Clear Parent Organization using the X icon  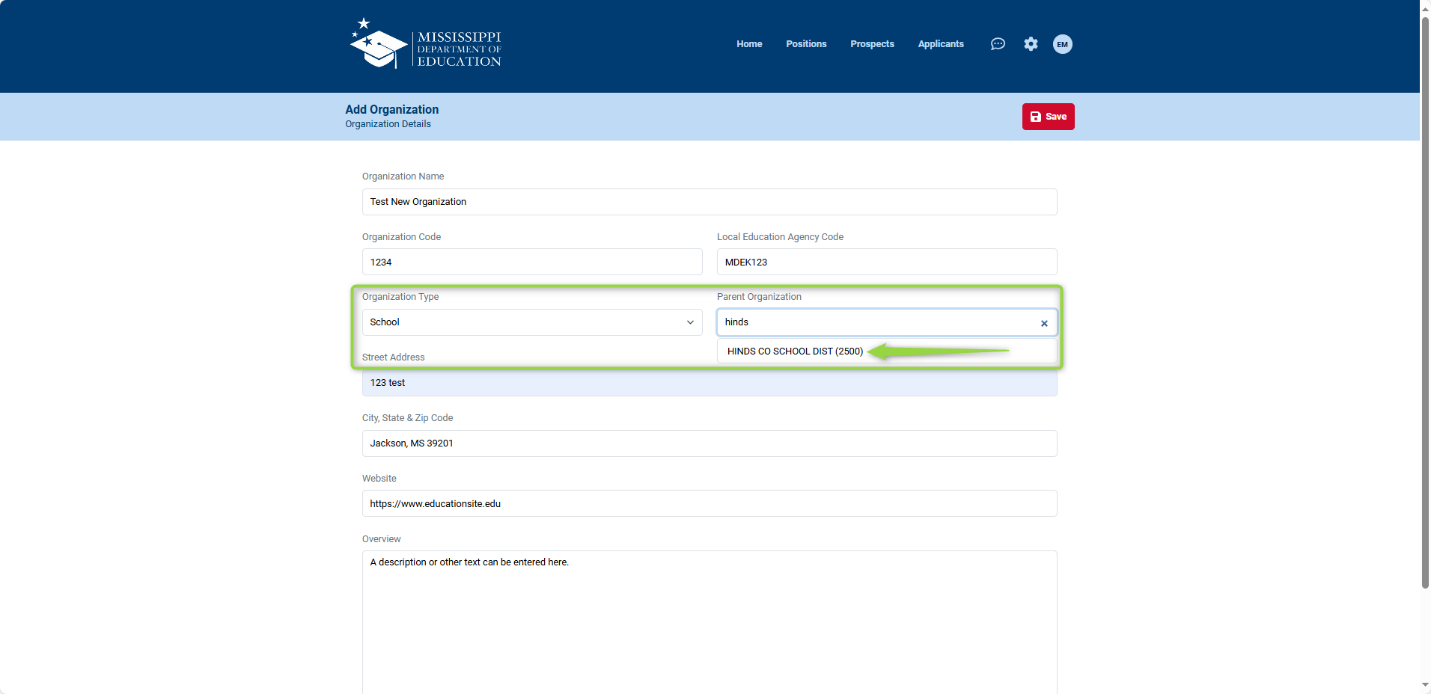point(1044,322)
